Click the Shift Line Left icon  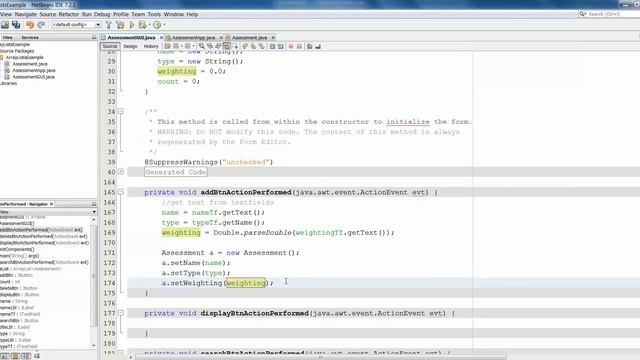click(272, 46)
